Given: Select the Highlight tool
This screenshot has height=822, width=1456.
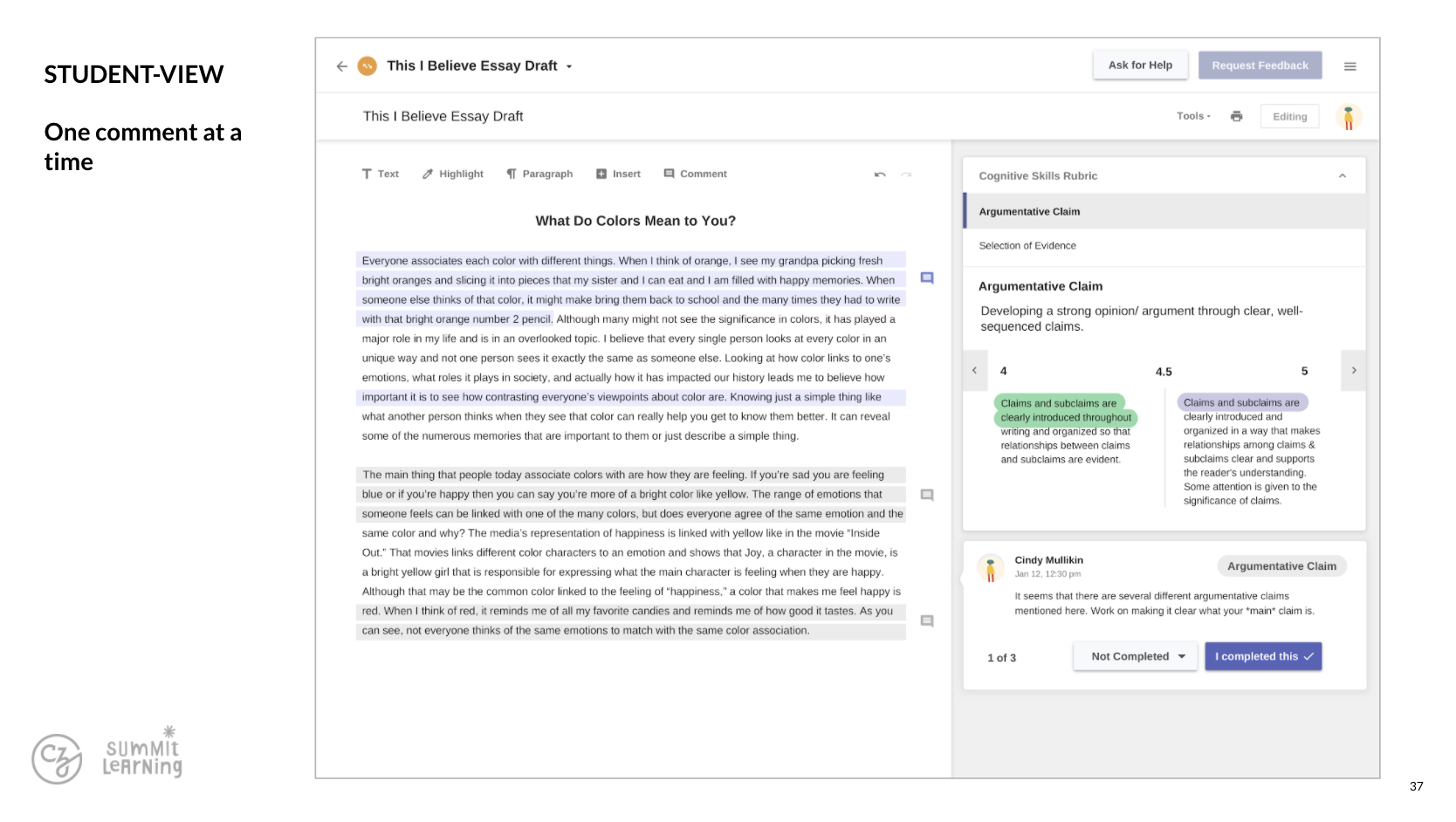Looking at the screenshot, I should [453, 175].
